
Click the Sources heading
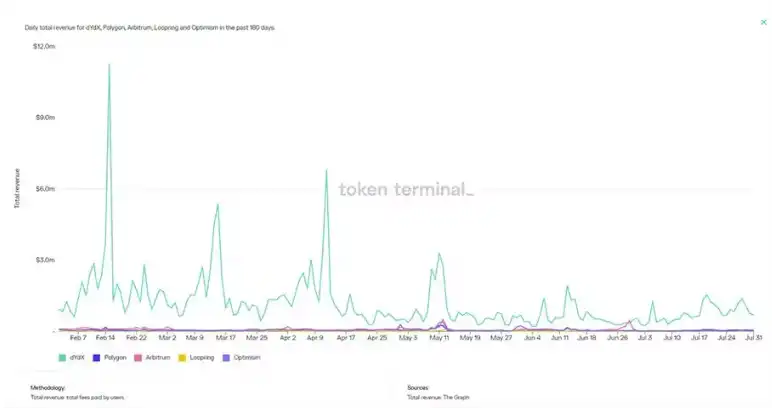point(418,388)
